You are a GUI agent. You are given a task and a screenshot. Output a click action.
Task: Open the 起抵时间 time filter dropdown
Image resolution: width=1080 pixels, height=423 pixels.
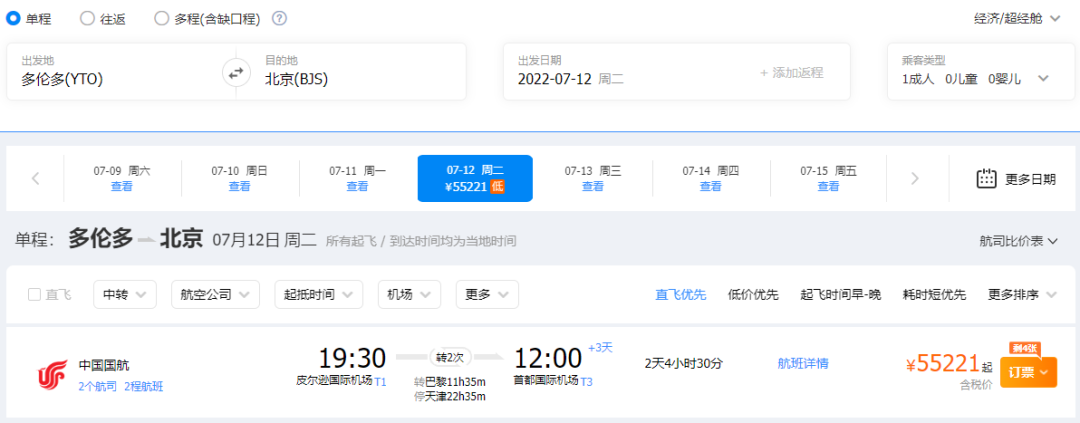point(318,295)
